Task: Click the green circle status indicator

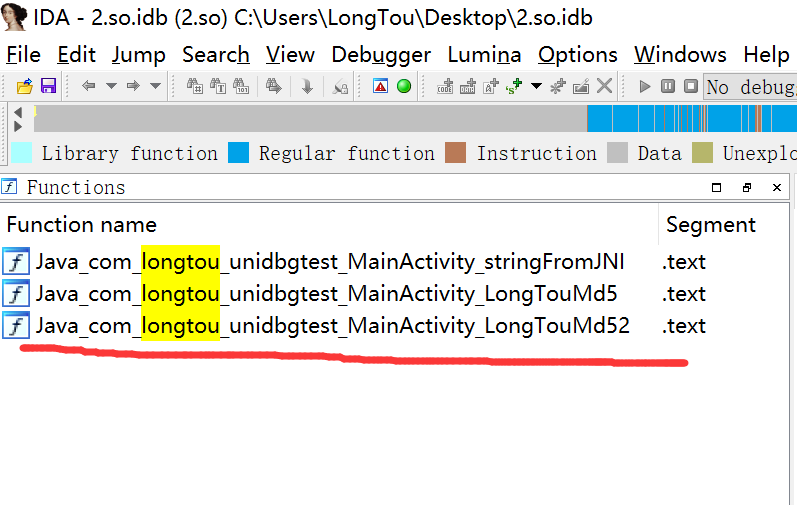Action: (x=404, y=86)
